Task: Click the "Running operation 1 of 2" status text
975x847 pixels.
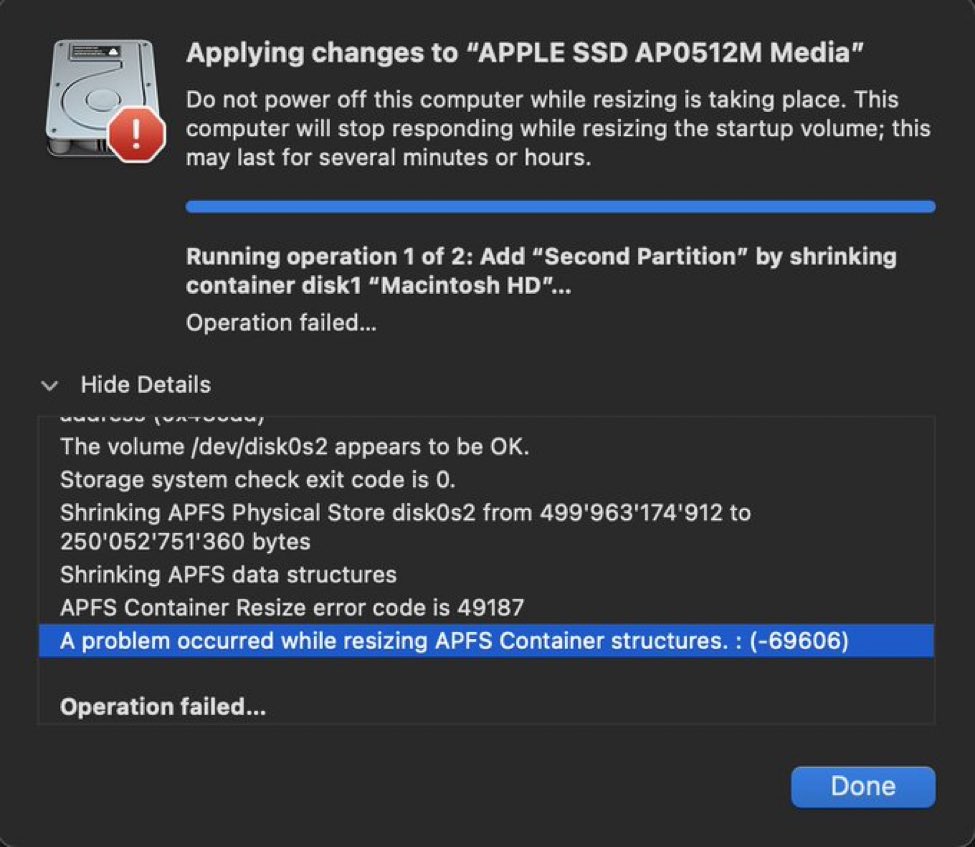Action: click(540, 271)
